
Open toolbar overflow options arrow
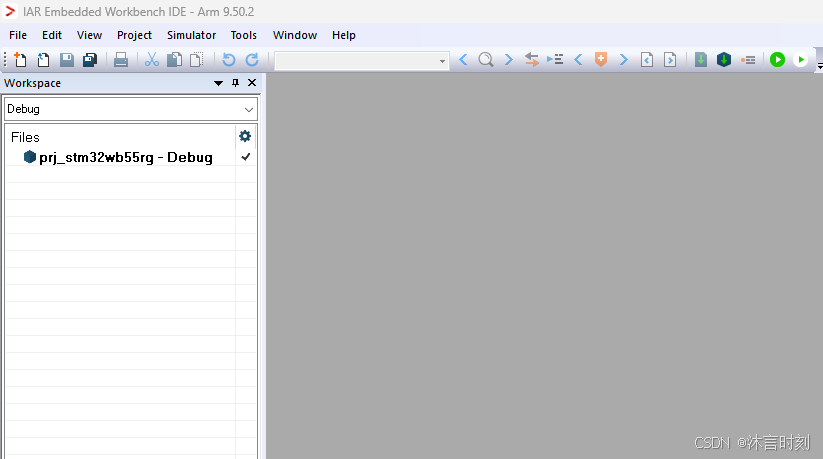(x=819, y=67)
